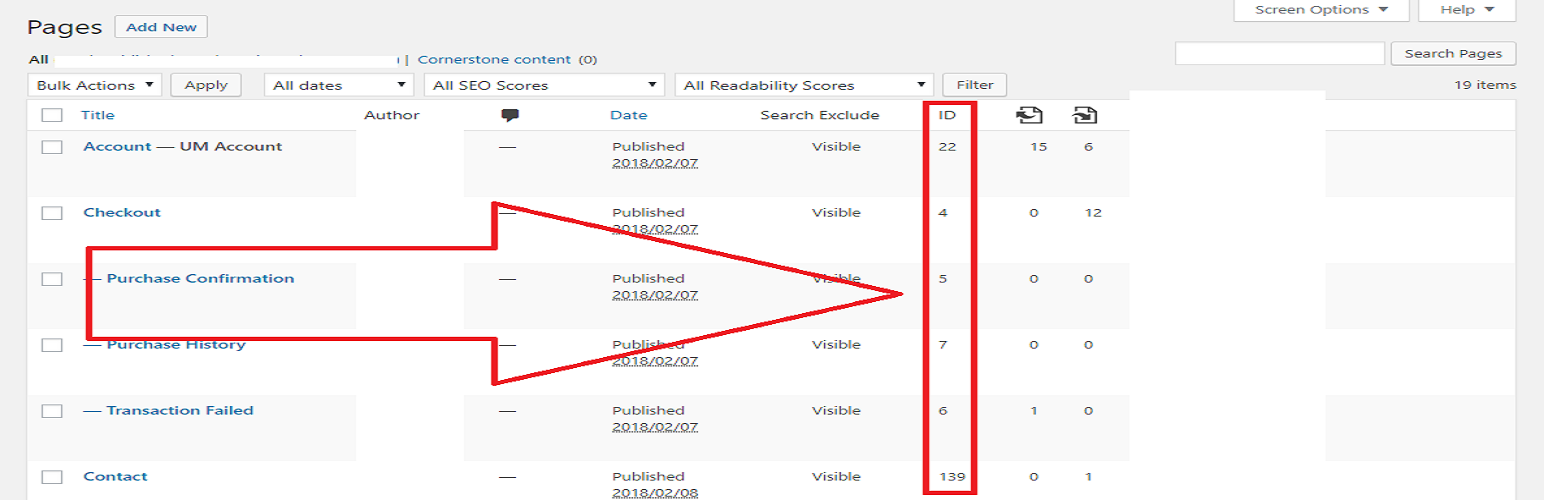The height and width of the screenshot is (500, 1544).
Task: Check the Checkout row checkbox
Action: tap(52, 213)
